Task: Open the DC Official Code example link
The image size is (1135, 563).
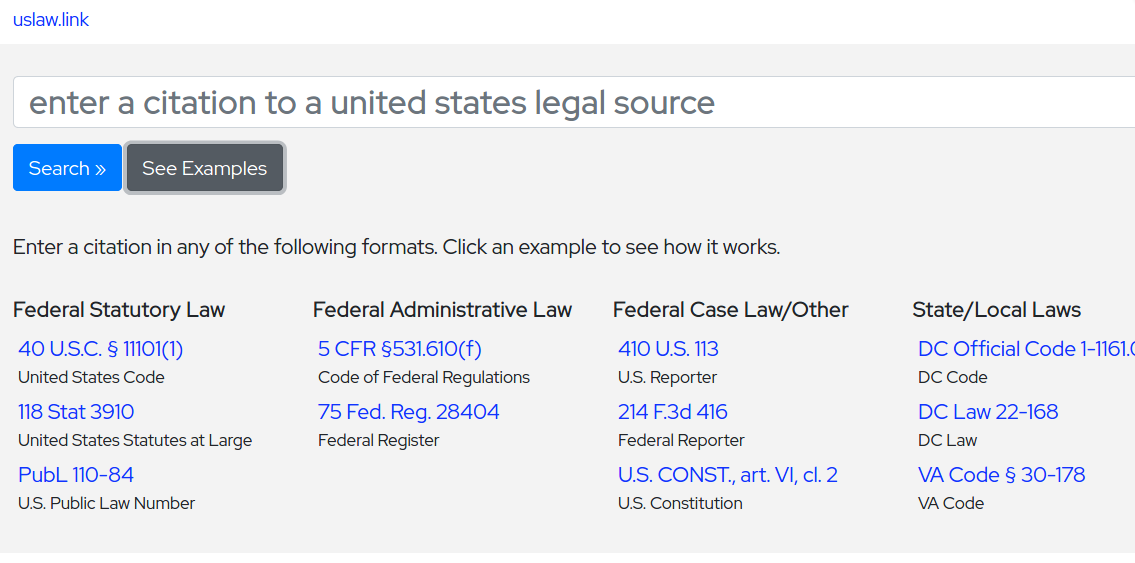Action: click(x=1026, y=349)
